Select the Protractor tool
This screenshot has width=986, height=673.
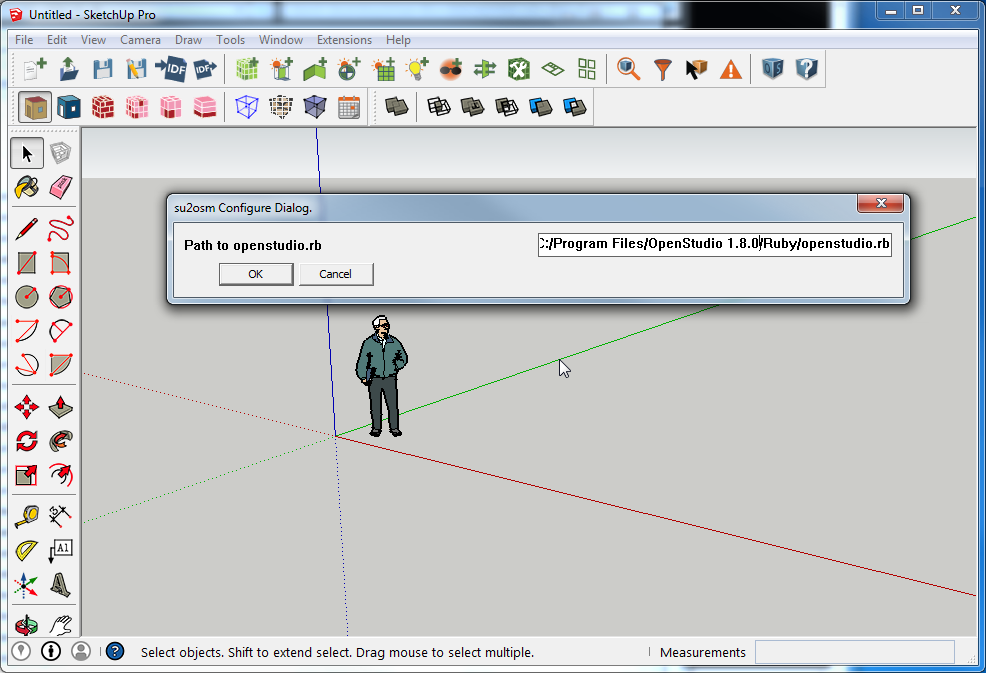click(27, 550)
